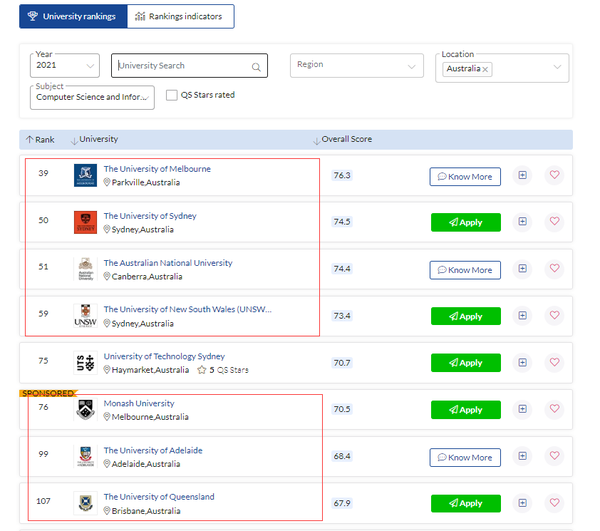
Task: Open The University of Melbourne link
Action: tap(157, 169)
